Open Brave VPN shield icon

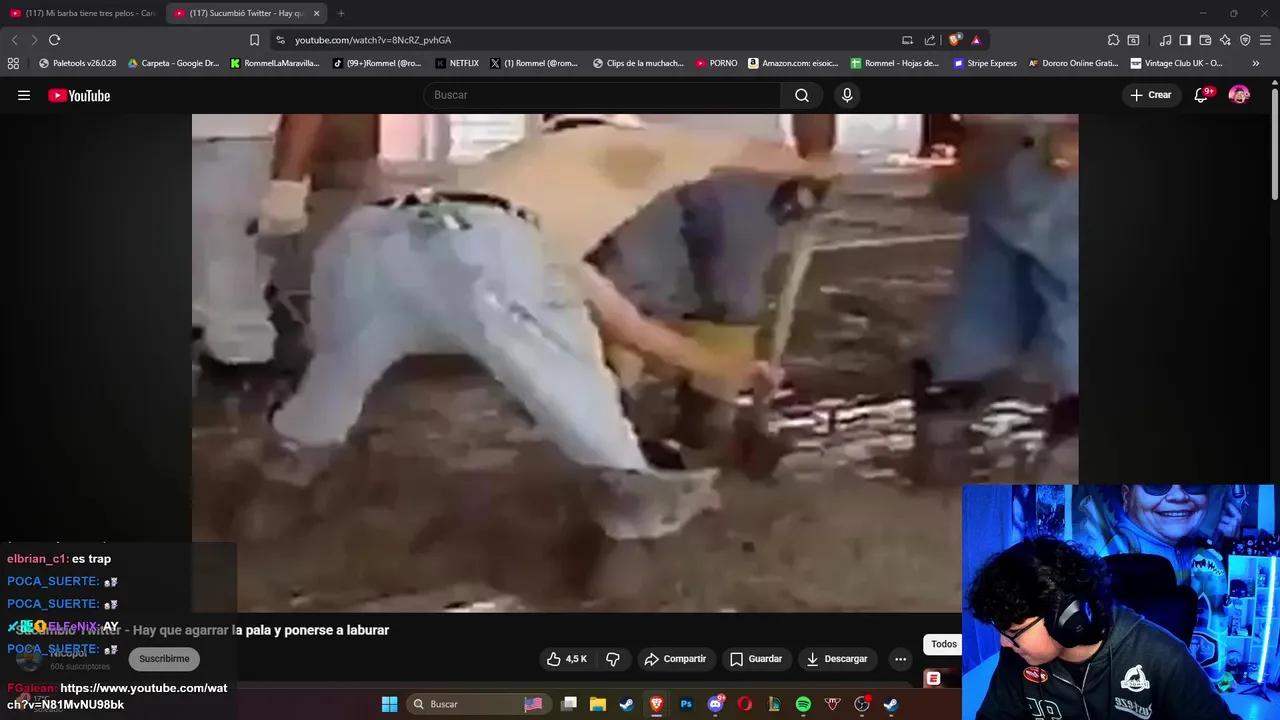click(1245, 40)
